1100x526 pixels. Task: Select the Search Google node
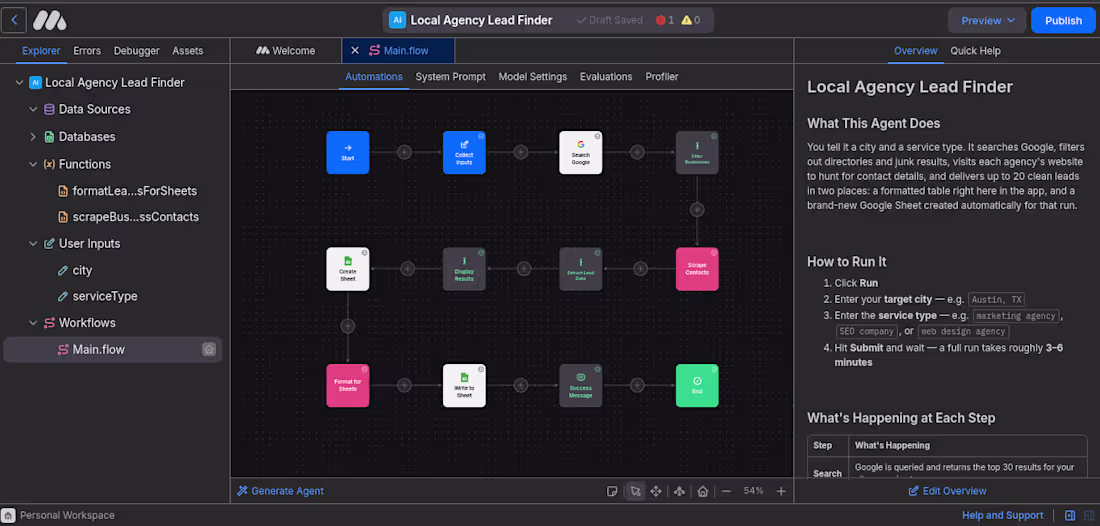point(580,152)
